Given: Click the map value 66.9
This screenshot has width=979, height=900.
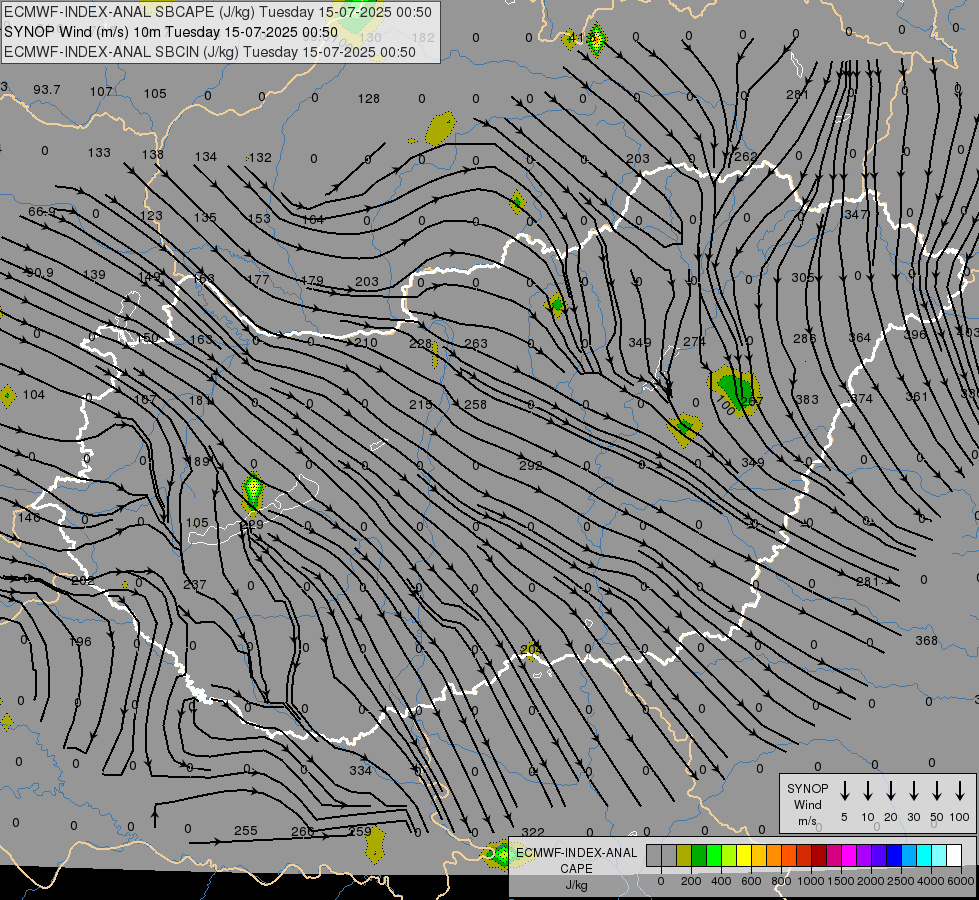Looking at the screenshot, I should pyautogui.click(x=42, y=212).
